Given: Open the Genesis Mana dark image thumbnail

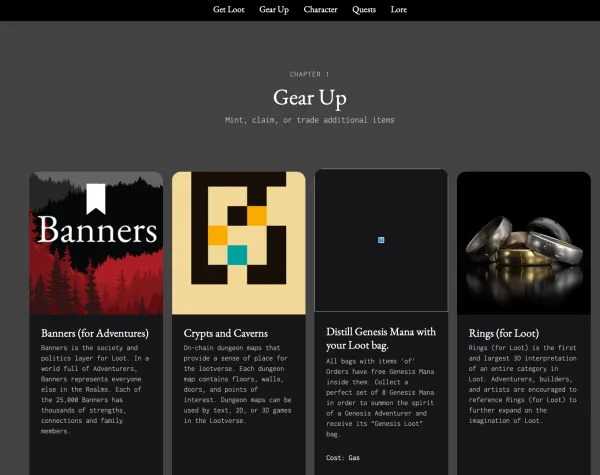Looking at the screenshot, I should (x=381, y=240).
